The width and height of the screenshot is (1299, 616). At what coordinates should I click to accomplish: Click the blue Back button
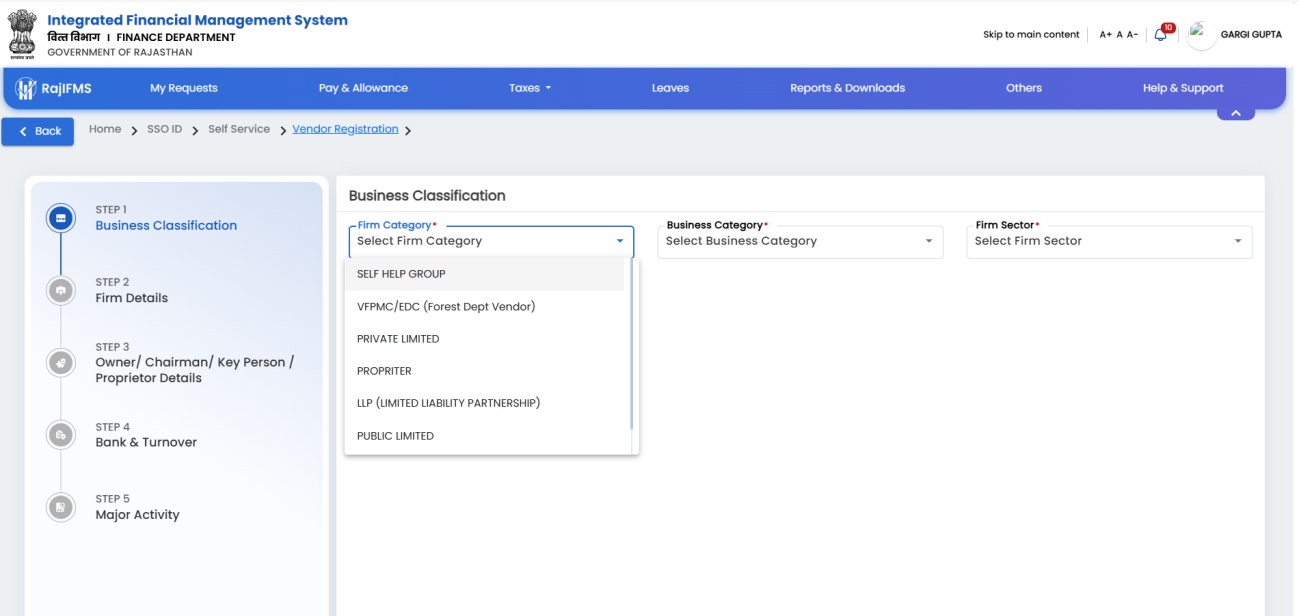point(38,131)
